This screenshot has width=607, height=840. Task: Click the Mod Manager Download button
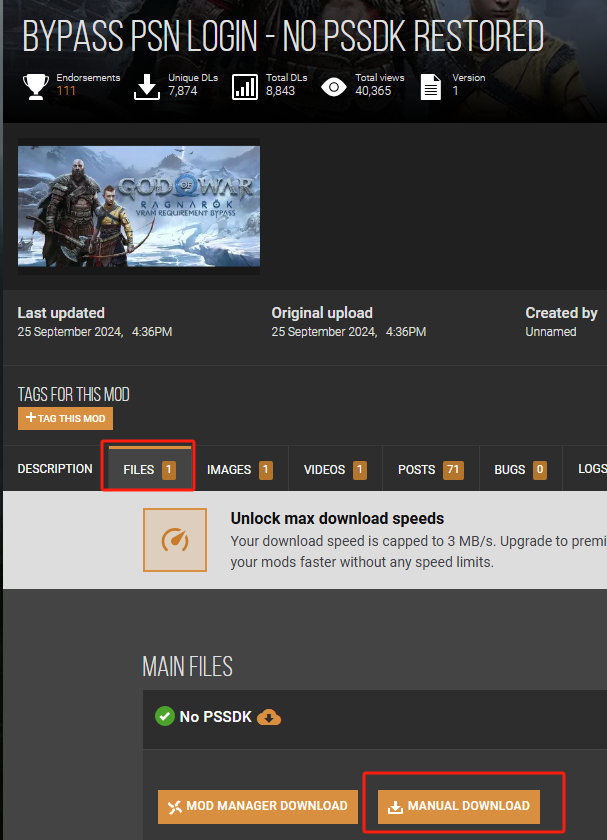tap(257, 806)
